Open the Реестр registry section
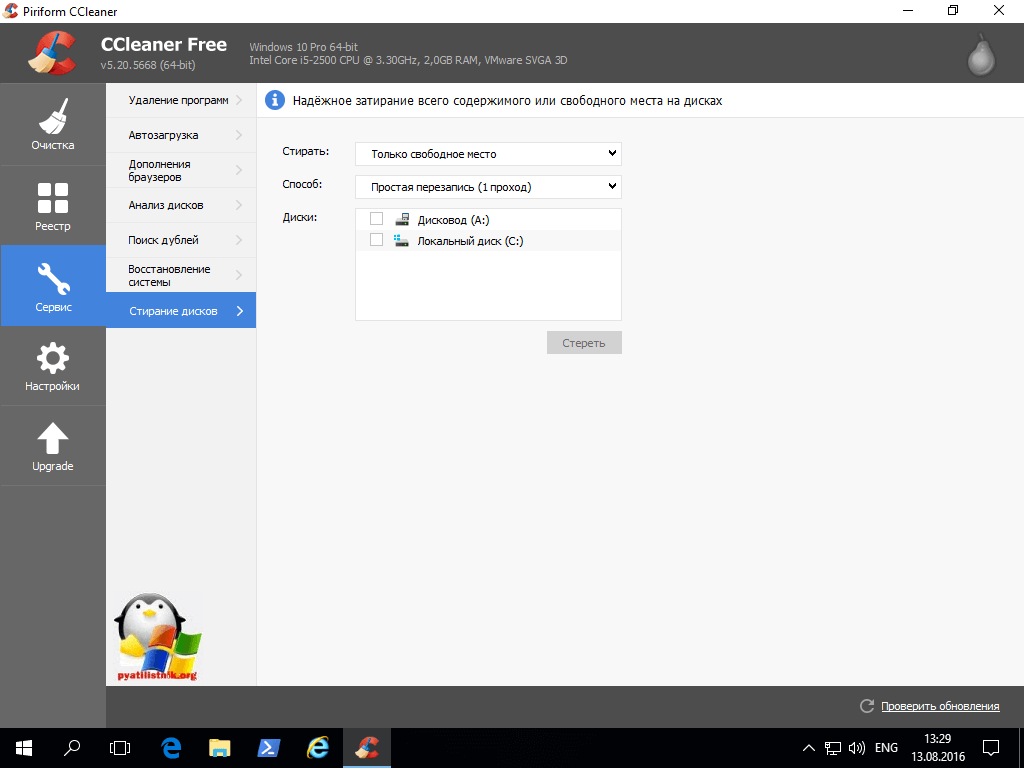 pyautogui.click(x=52, y=206)
